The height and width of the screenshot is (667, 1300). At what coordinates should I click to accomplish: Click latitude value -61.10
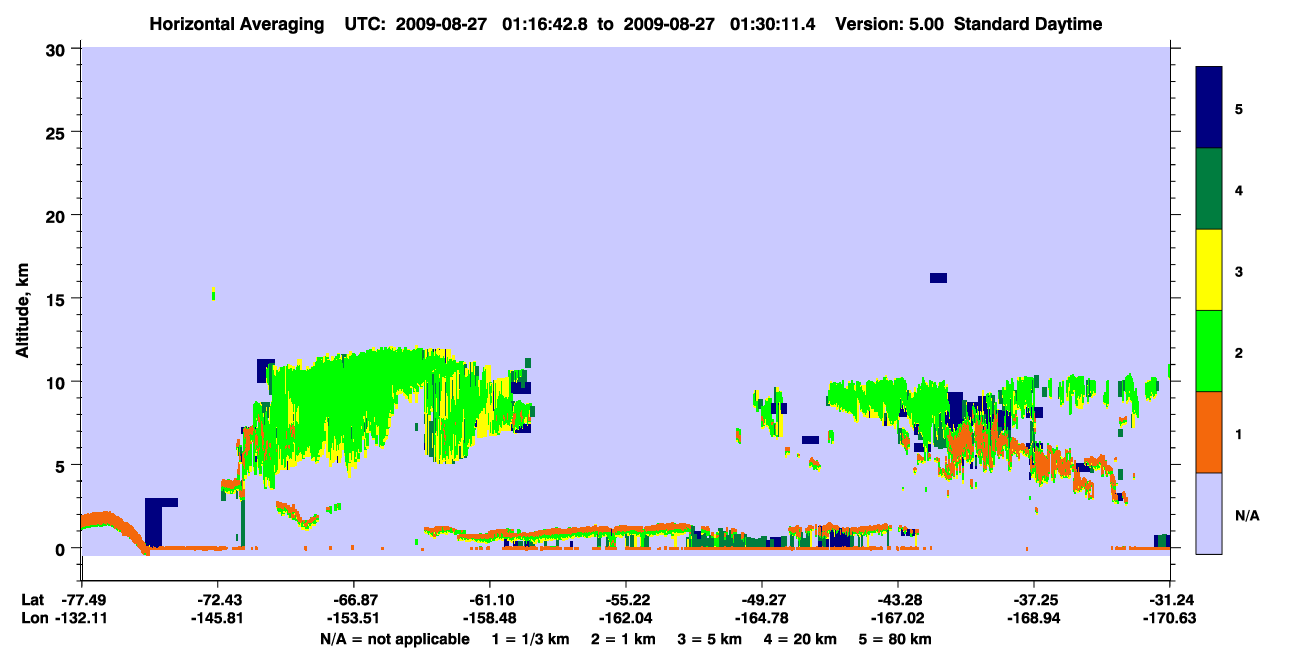pyautogui.click(x=490, y=600)
